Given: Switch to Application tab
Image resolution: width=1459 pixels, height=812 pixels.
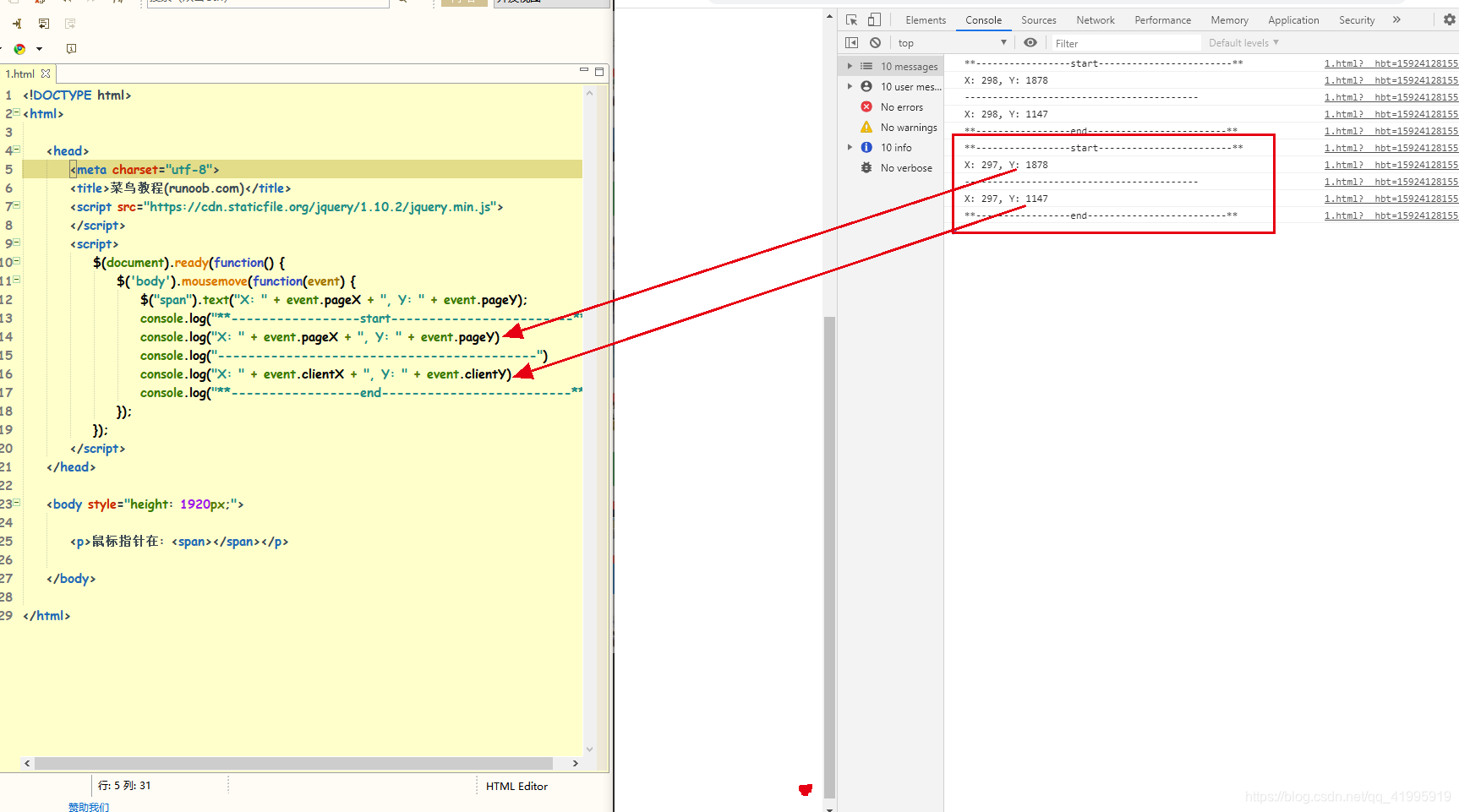Looking at the screenshot, I should point(1293,20).
